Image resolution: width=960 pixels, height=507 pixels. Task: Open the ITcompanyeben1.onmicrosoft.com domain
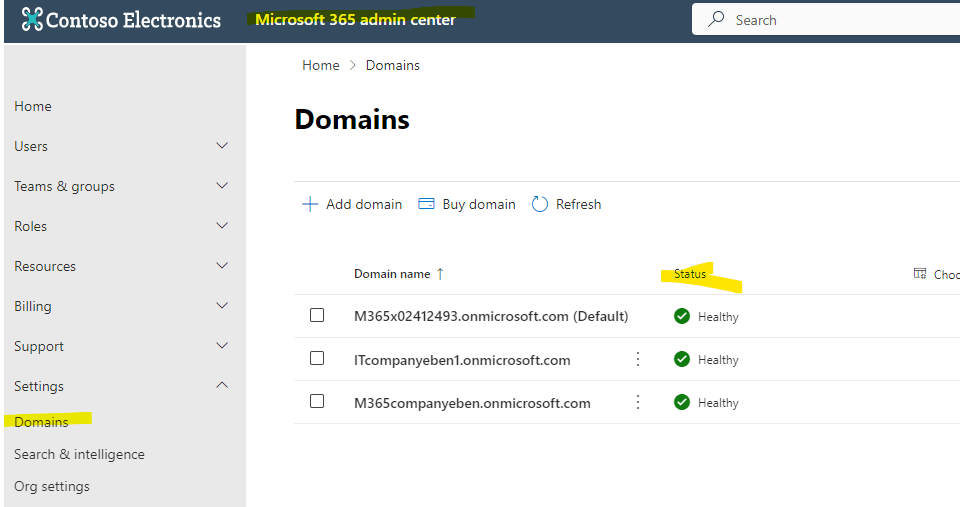462,360
